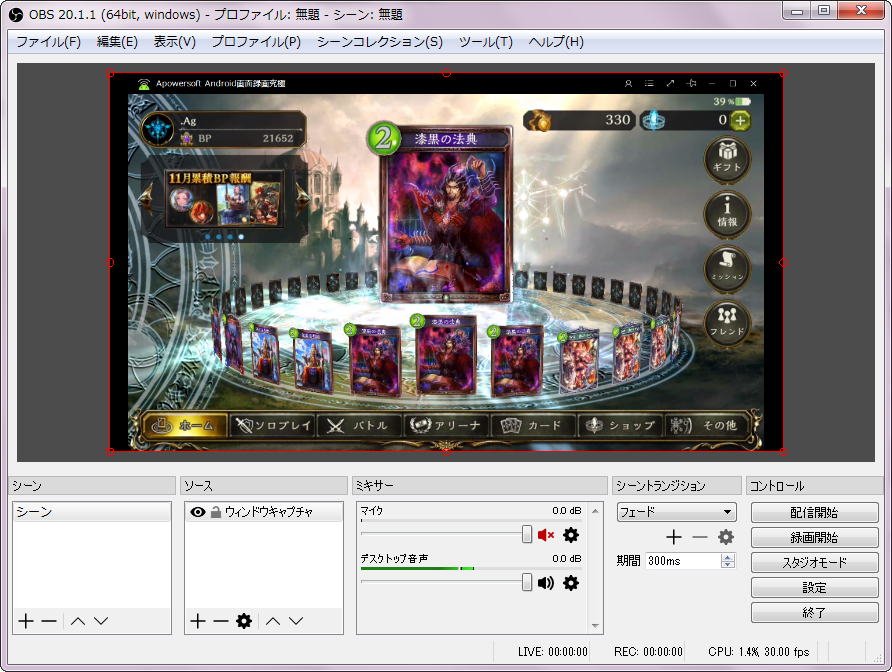Click green plus crystal icon in game
The height and width of the screenshot is (672, 892).
[x=740, y=121]
